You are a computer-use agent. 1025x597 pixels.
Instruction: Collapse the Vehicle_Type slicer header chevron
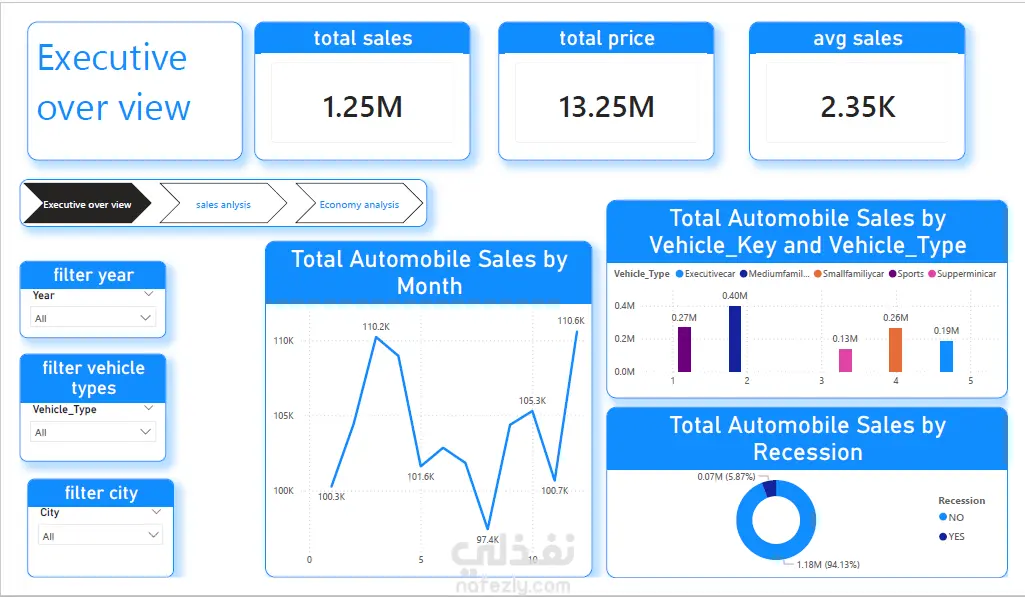coord(148,408)
